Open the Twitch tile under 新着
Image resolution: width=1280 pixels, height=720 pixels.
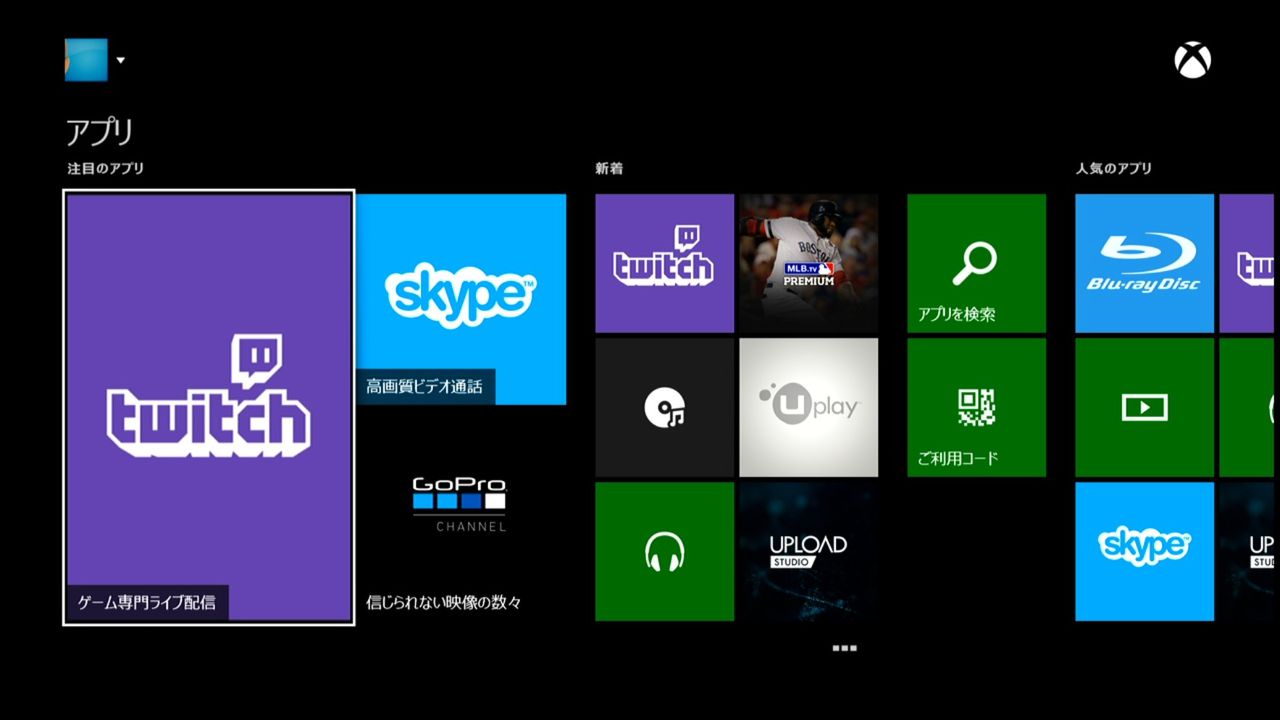(664, 262)
